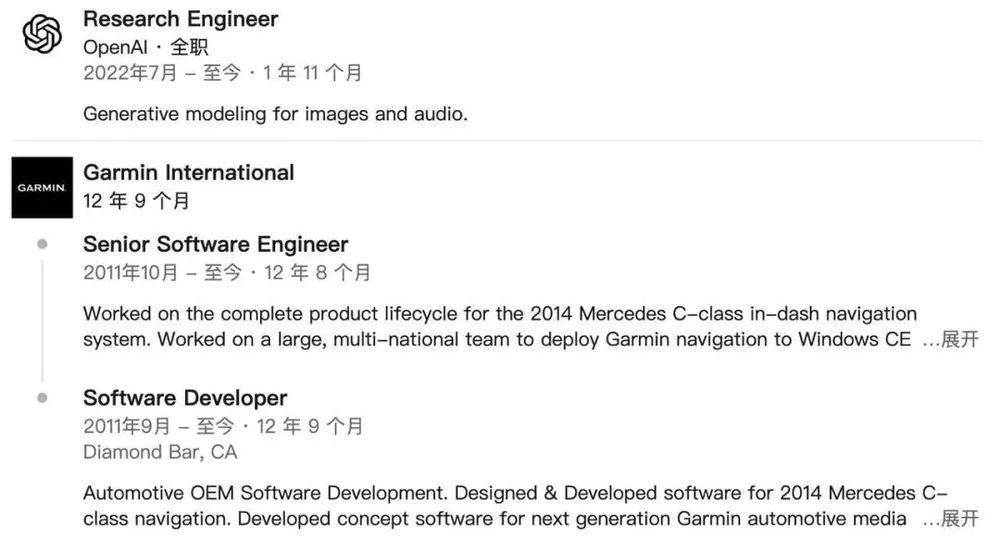Click the vertical timeline line between Garmin roles
The image size is (1000, 552).
click(42, 320)
